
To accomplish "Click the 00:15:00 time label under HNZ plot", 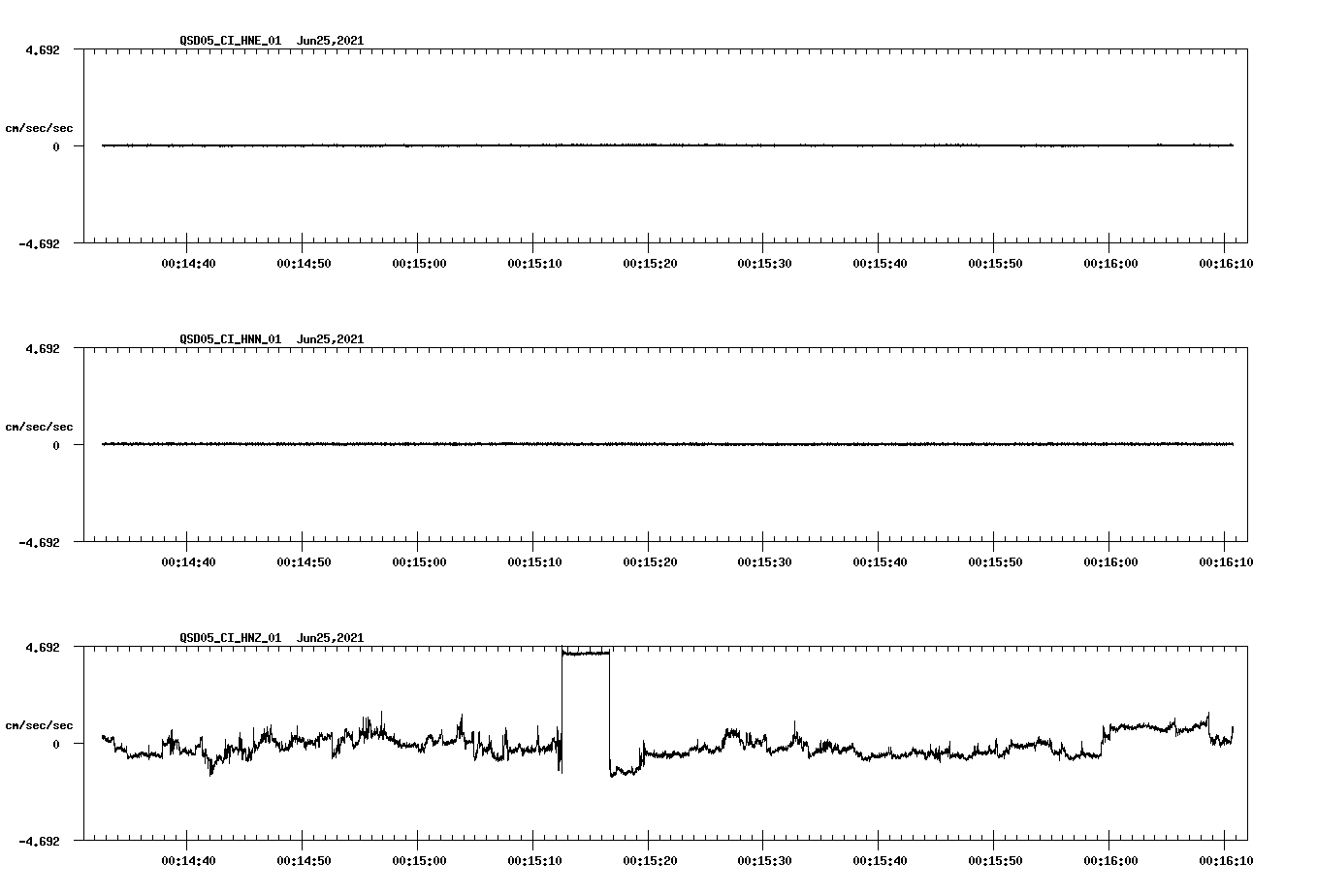I will (x=419, y=860).
